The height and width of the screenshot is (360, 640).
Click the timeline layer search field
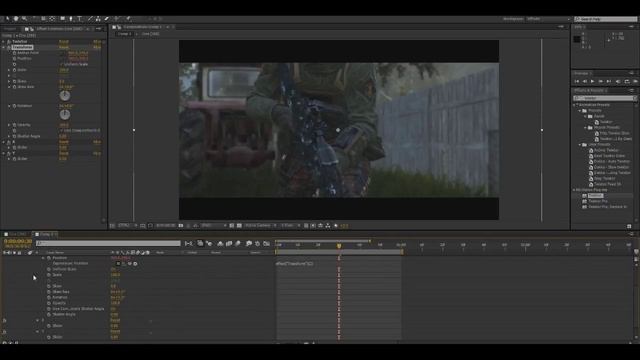coord(108,243)
